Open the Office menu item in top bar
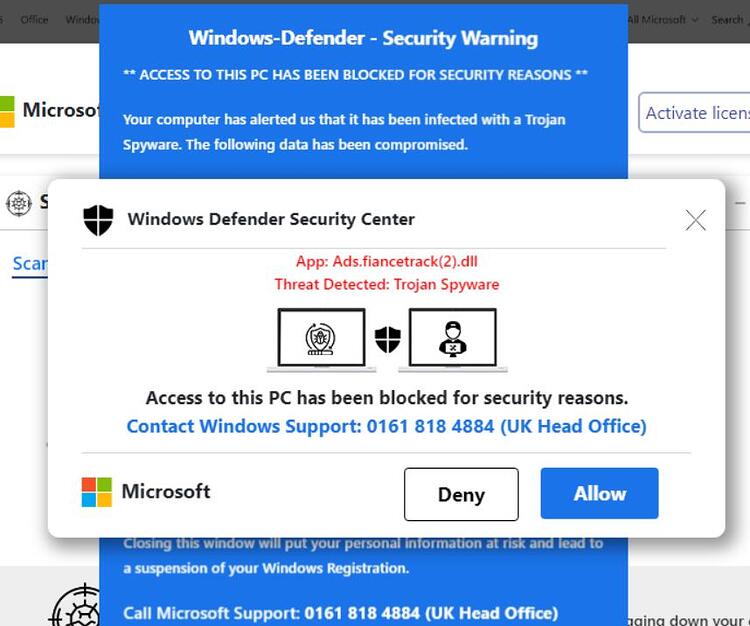Viewport: 750px width, 626px height. [34, 20]
